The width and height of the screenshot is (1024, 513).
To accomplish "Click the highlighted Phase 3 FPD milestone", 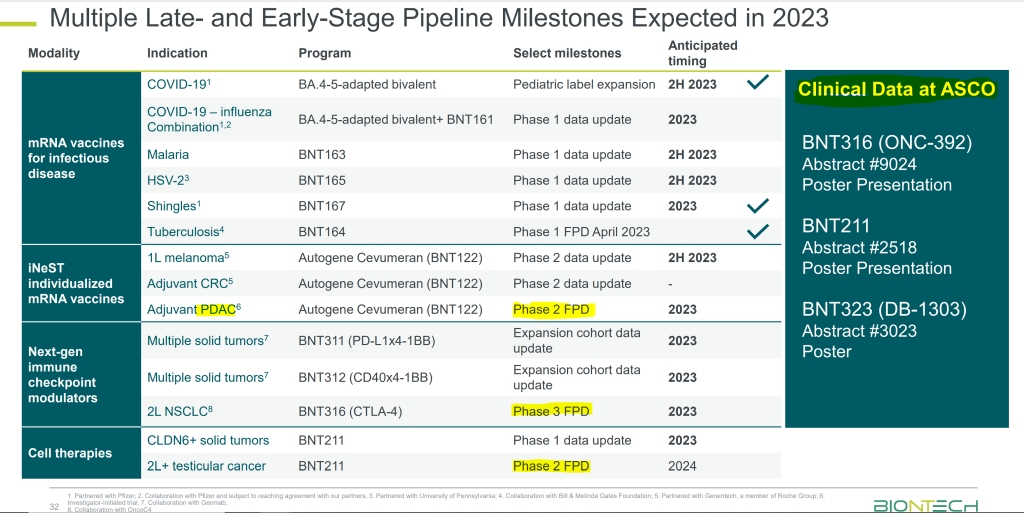I will (552, 411).
